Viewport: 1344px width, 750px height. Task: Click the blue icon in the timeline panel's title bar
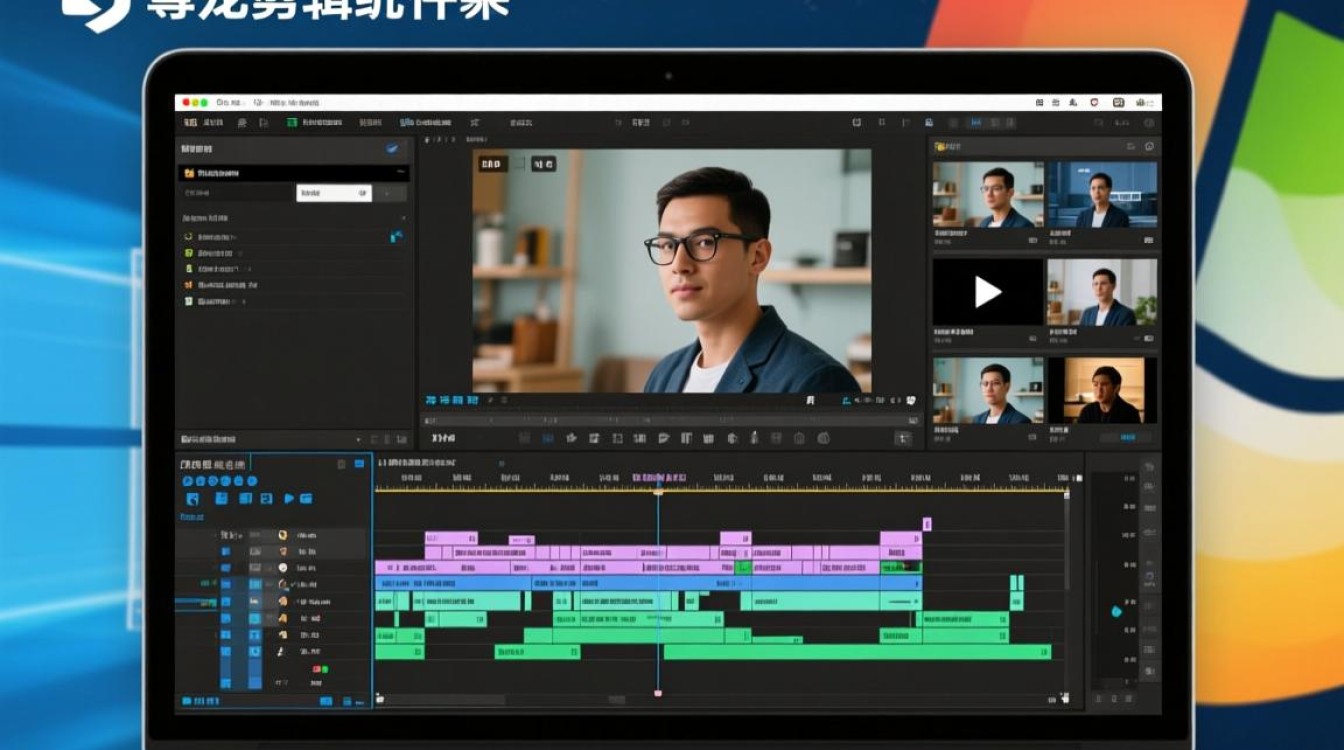(x=359, y=464)
